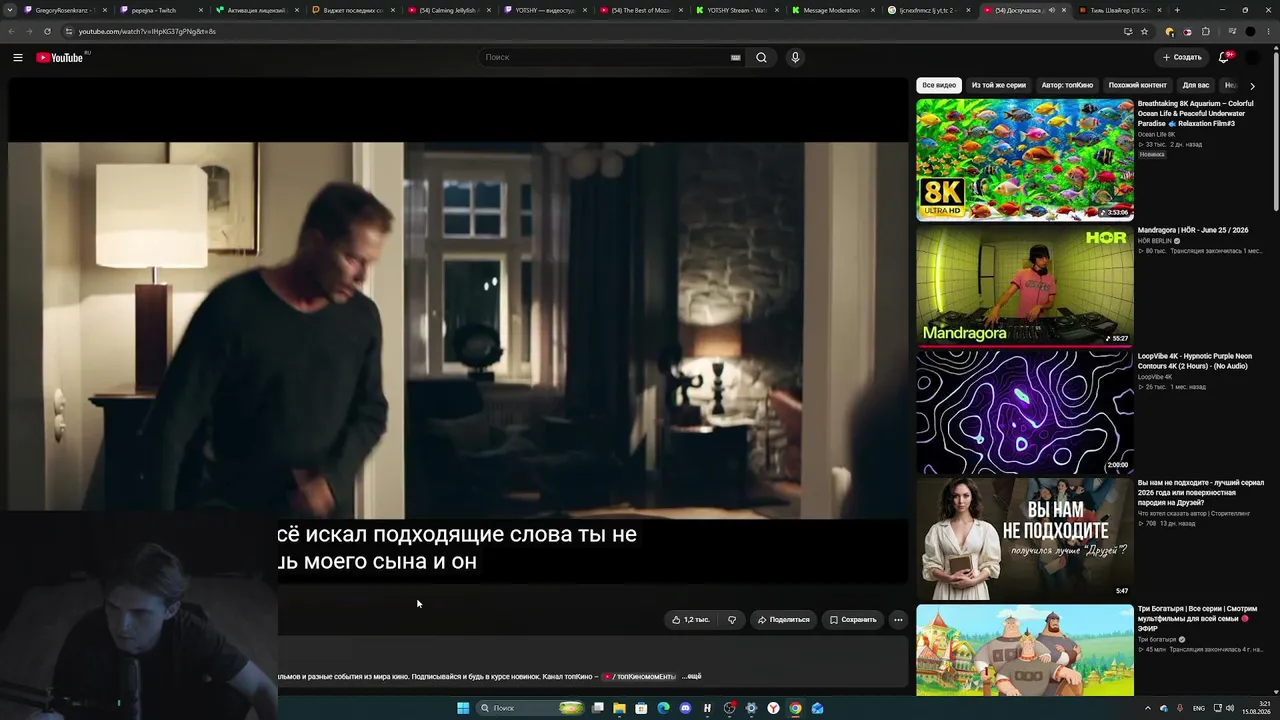Select the 'Автор: топКино' chip

[x=1067, y=86]
